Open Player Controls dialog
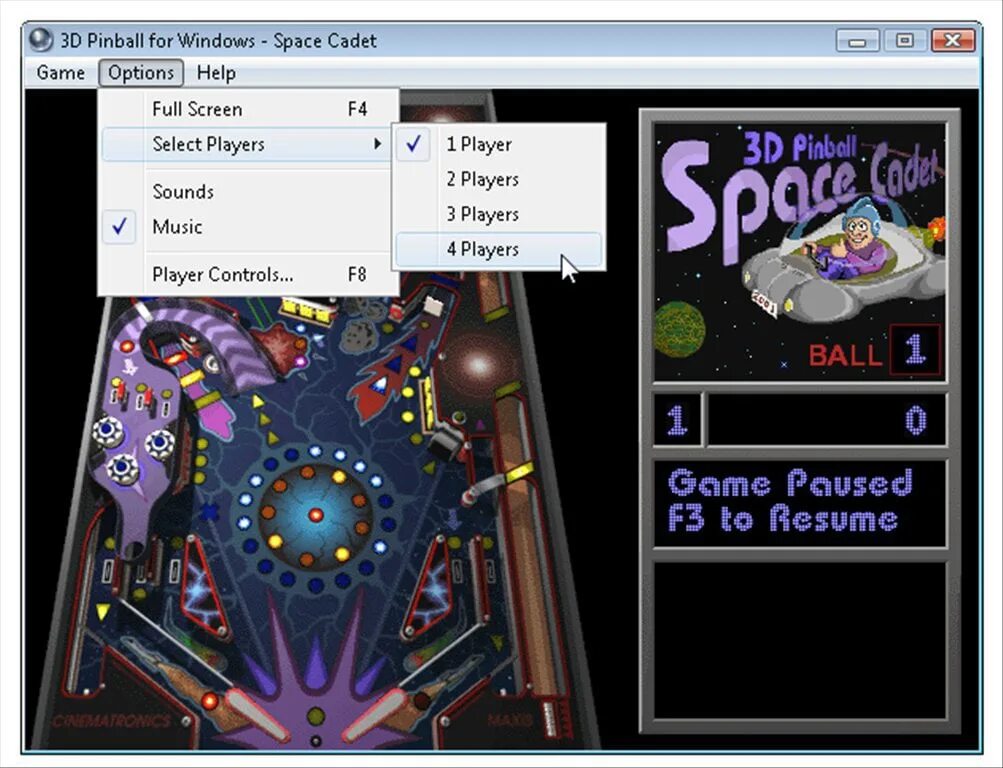This screenshot has height=768, width=1003. (x=248, y=275)
